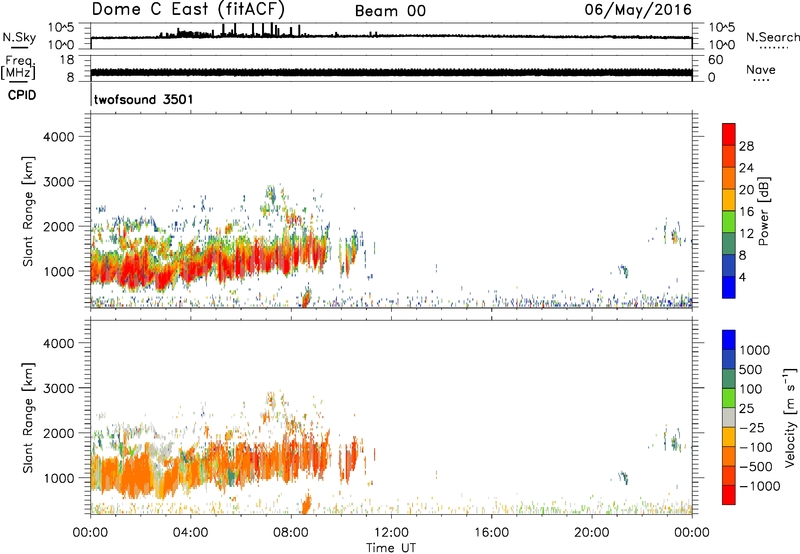The height and width of the screenshot is (554, 800).
Task: Click the '28' tick on Power color bar
Action: point(746,146)
